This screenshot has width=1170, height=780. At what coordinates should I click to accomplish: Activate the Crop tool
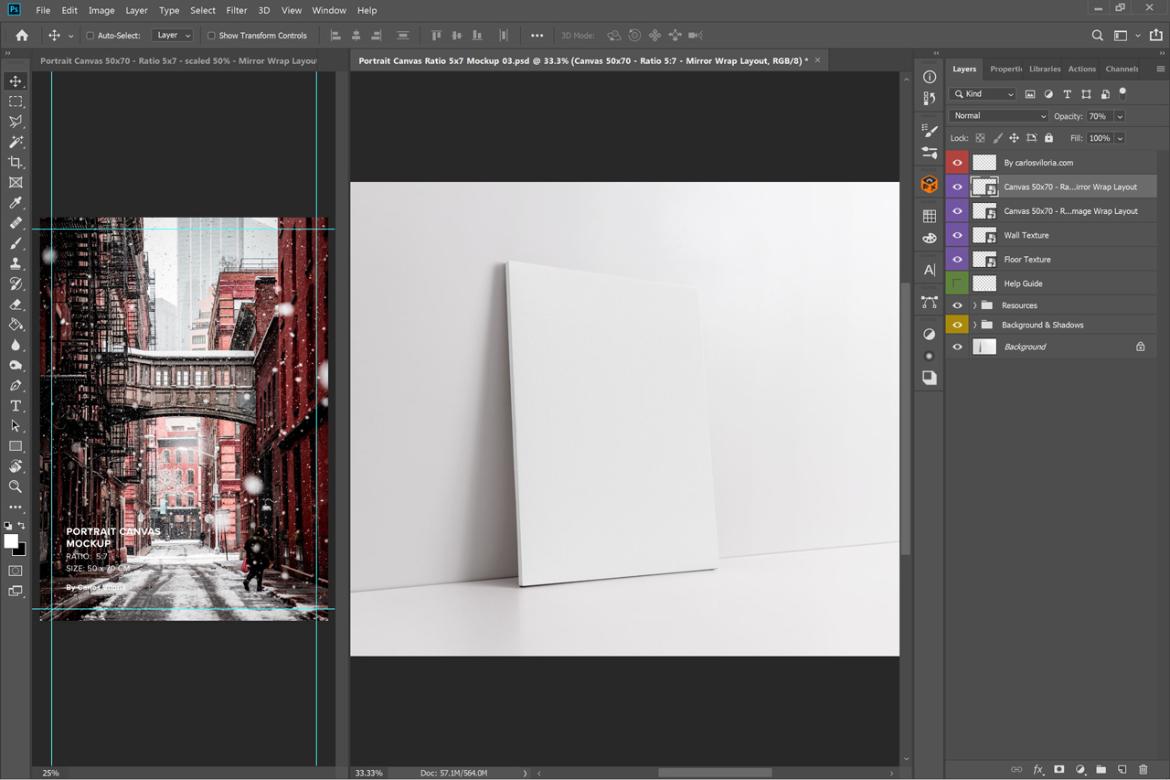tap(15, 162)
